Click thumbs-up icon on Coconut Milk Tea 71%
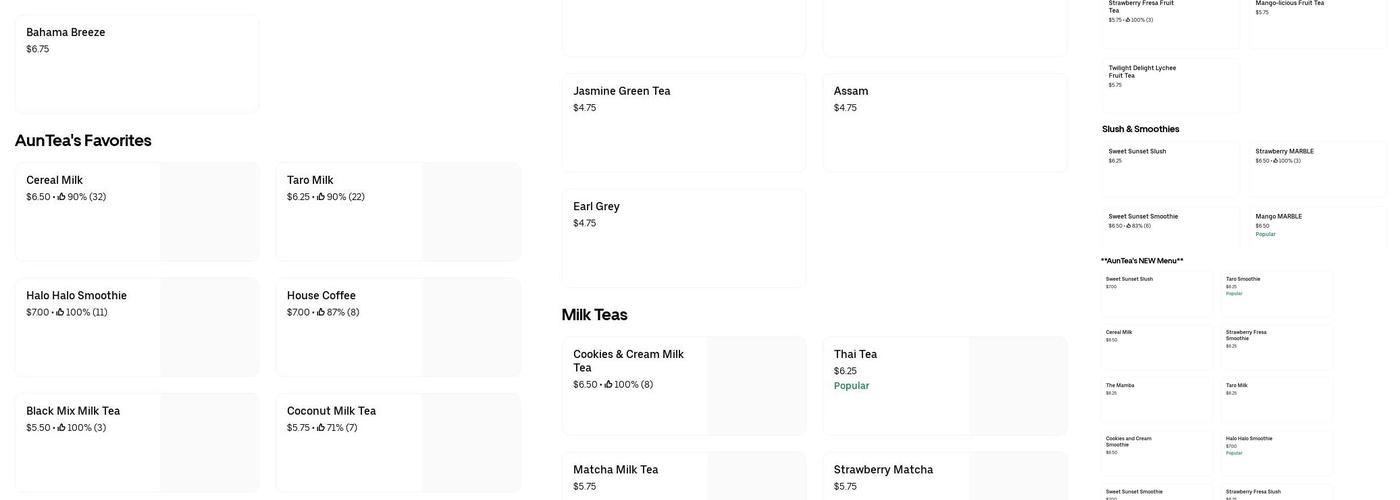 pyautogui.click(x=321, y=428)
